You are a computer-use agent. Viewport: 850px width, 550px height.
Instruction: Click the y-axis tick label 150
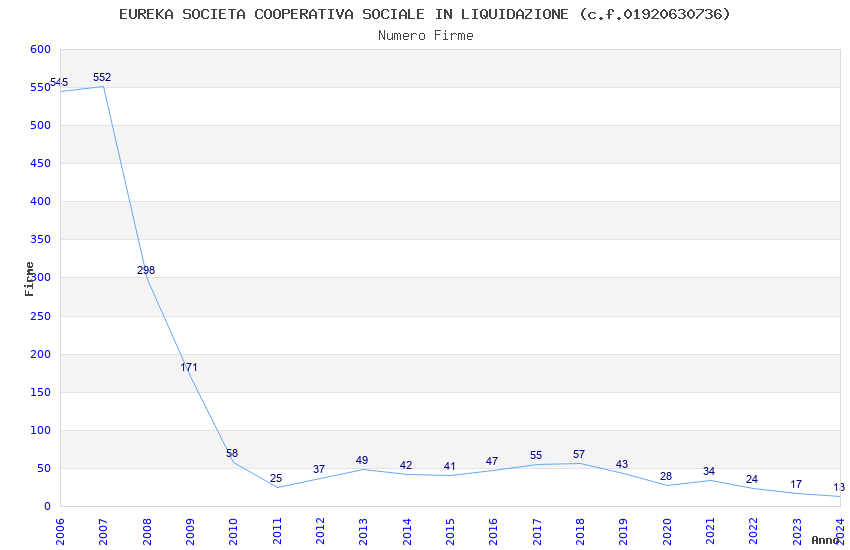pyautogui.click(x=41, y=392)
